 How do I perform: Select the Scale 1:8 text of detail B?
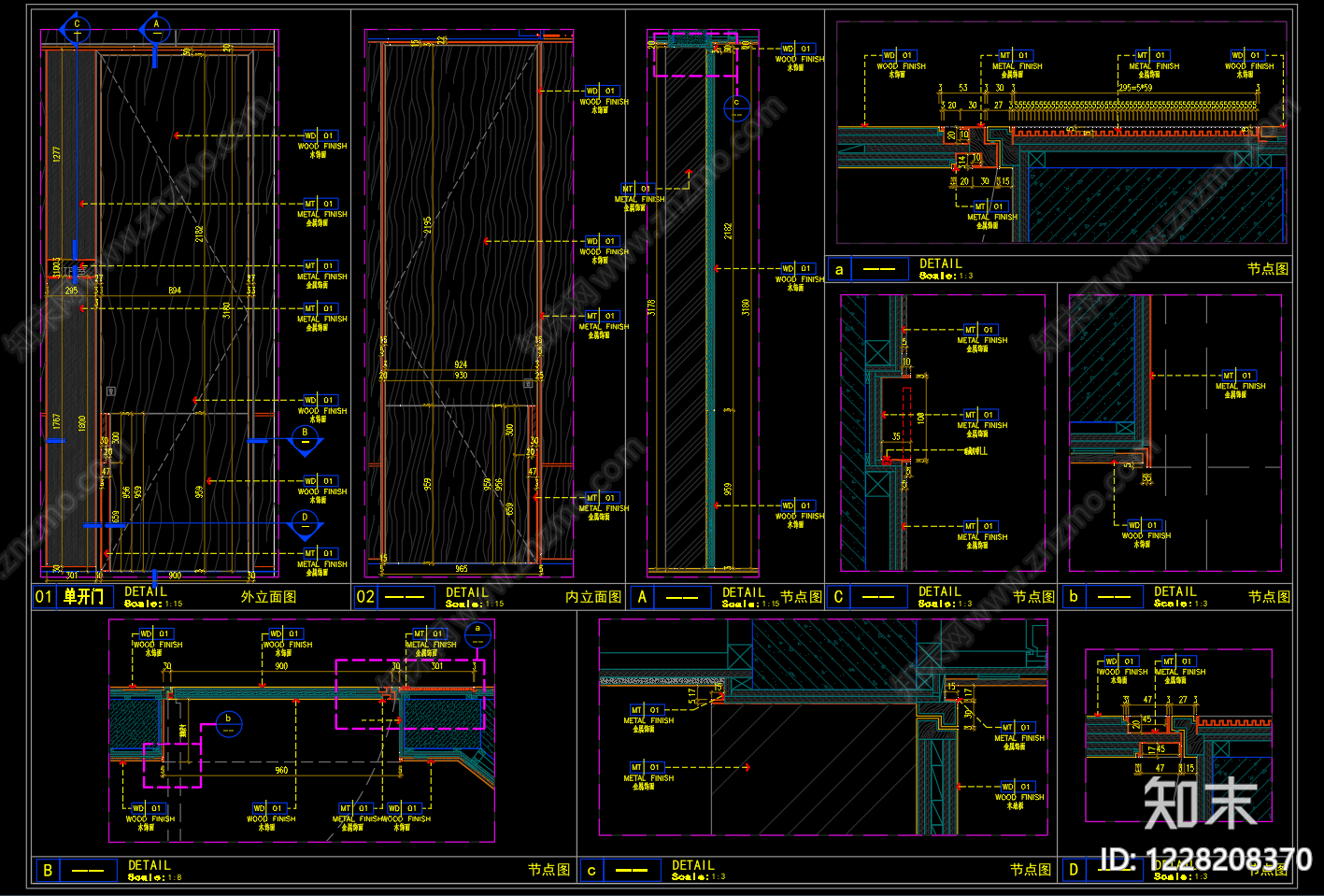point(155,877)
